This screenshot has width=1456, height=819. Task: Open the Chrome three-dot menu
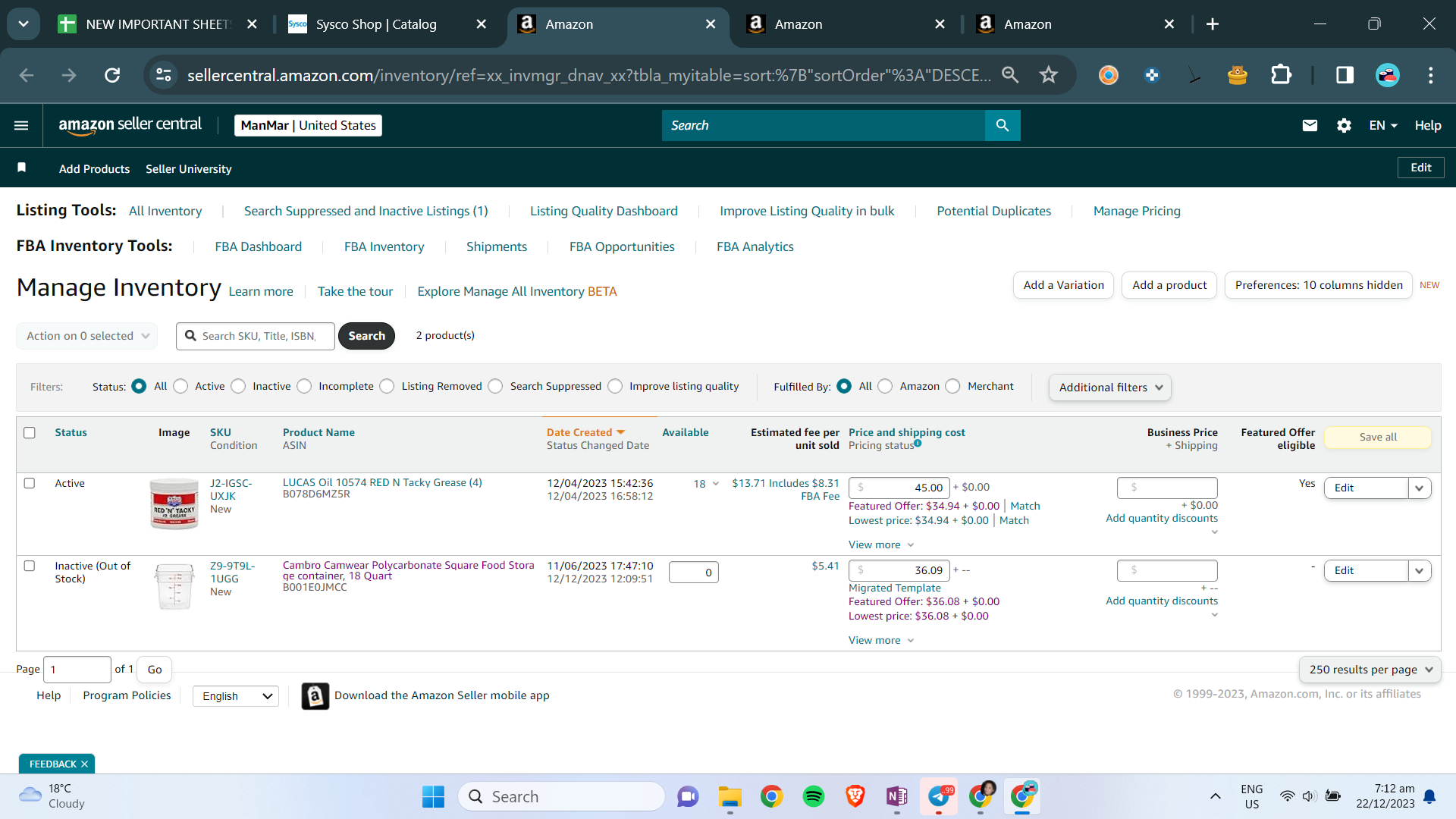(1431, 75)
